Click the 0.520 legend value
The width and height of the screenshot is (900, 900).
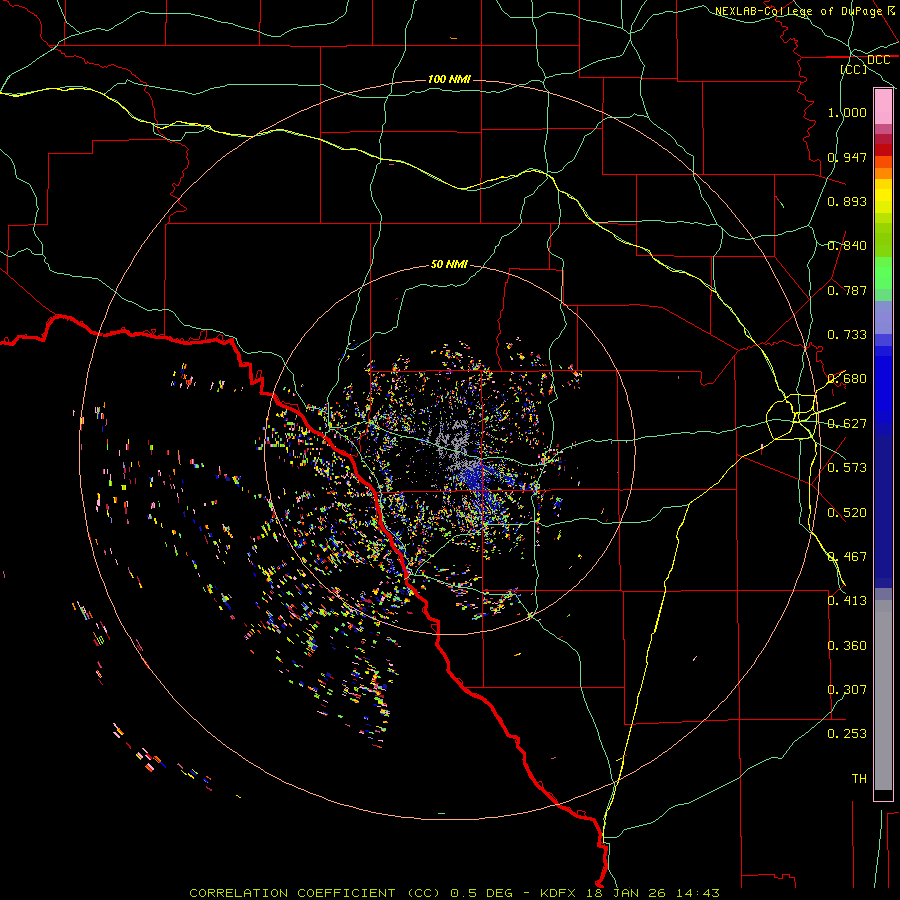tap(847, 513)
